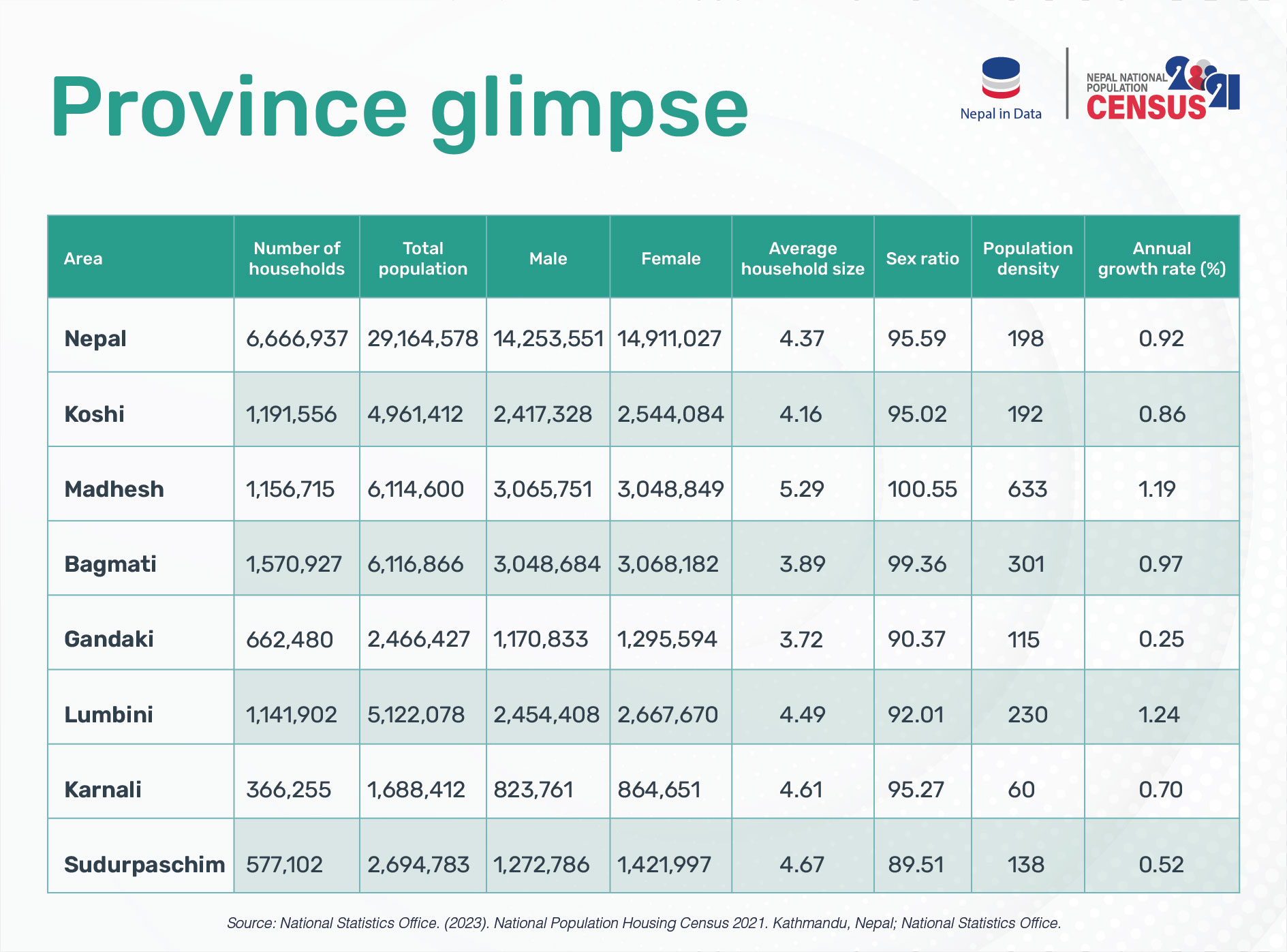Click Sudurpaschim total population 2,694,783
Screen dimensions: 1287x952
click(x=418, y=865)
